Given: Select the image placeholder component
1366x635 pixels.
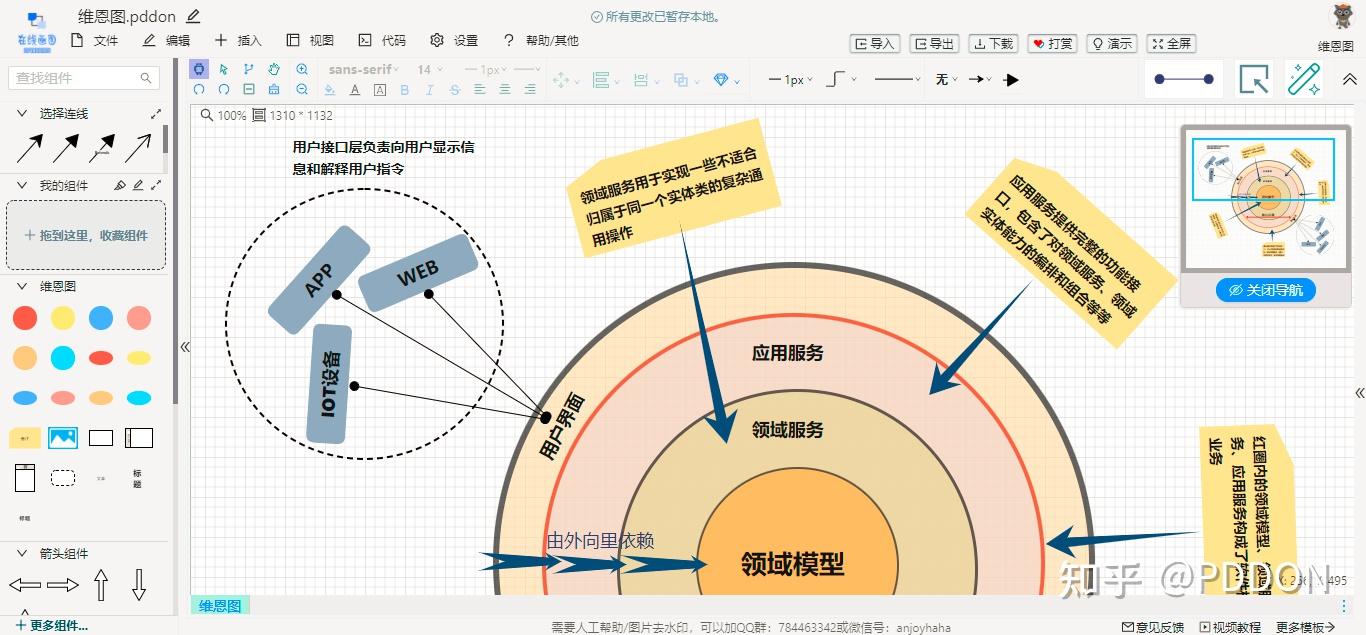Looking at the screenshot, I should click(63, 437).
